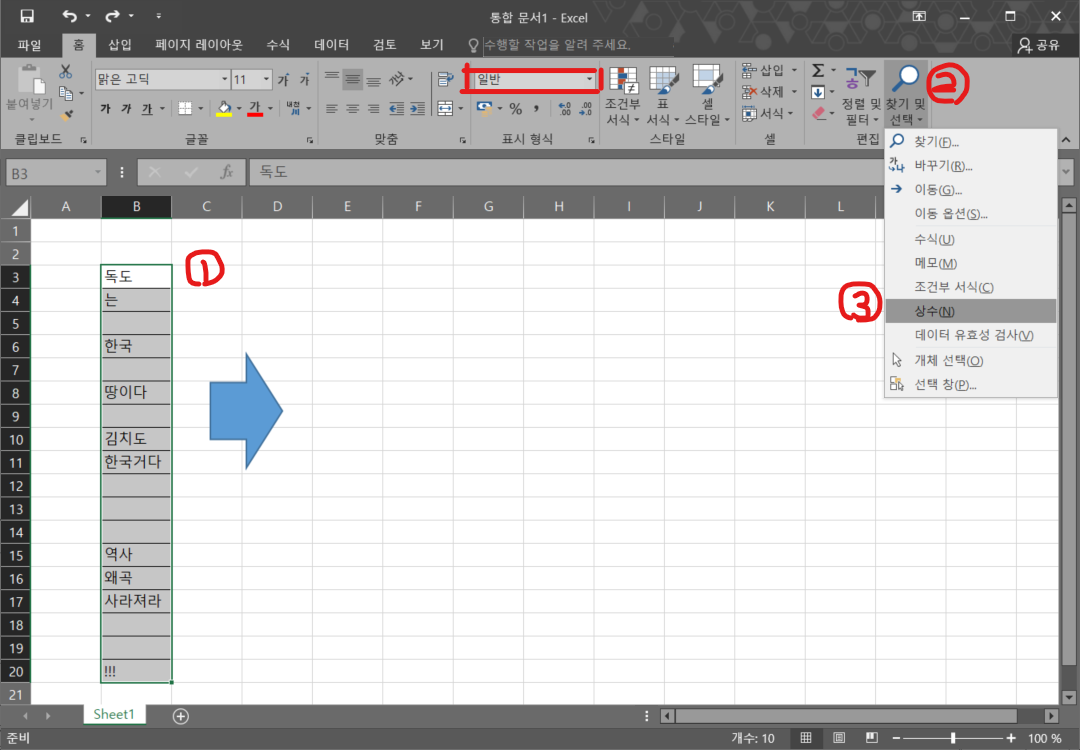Image resolution: width=1080 pixels, height=750 pixels.
Task: Click the Copy icon in clipboard group
Action: pos(66,94)
